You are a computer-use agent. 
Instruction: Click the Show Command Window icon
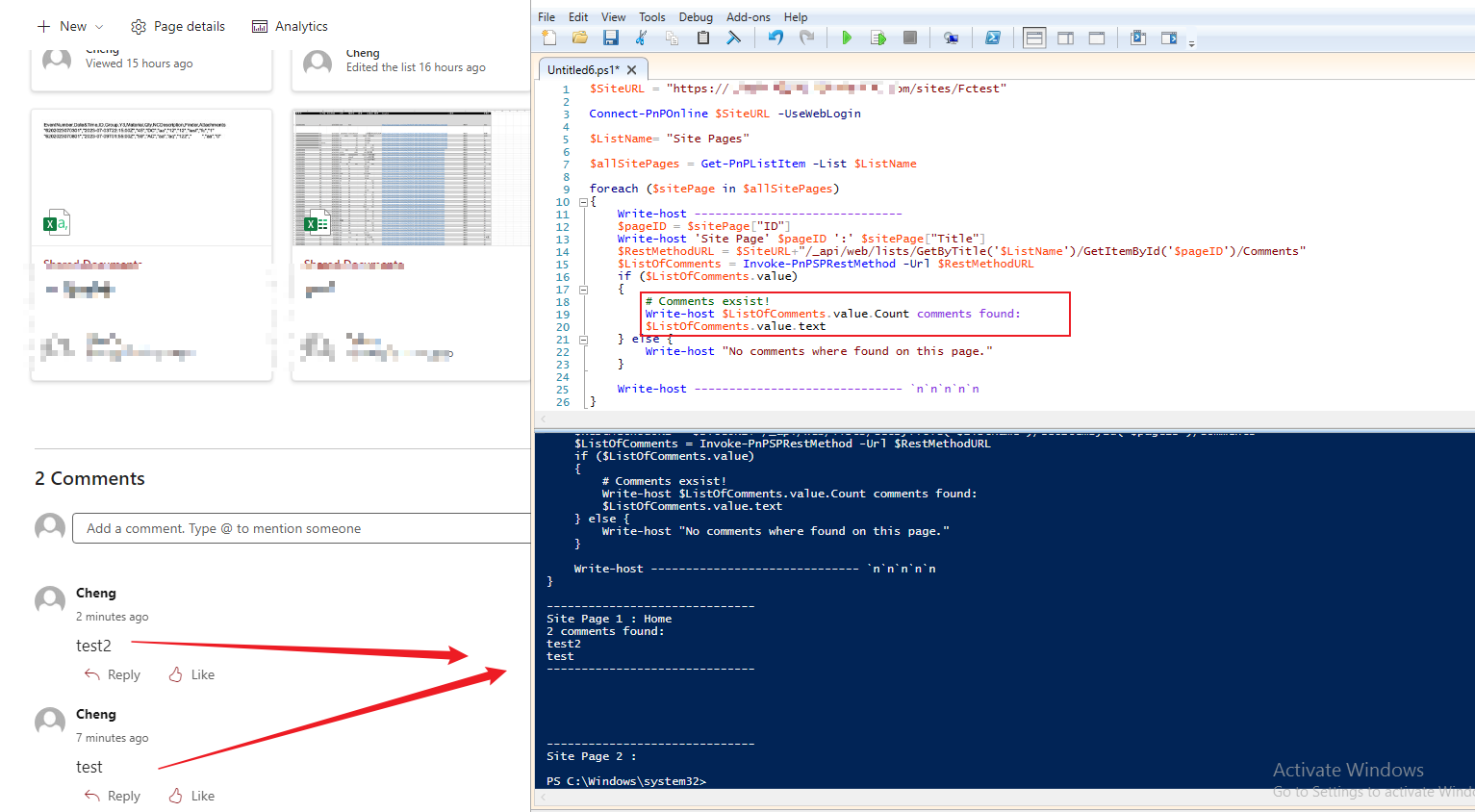tap(1138, 38)
